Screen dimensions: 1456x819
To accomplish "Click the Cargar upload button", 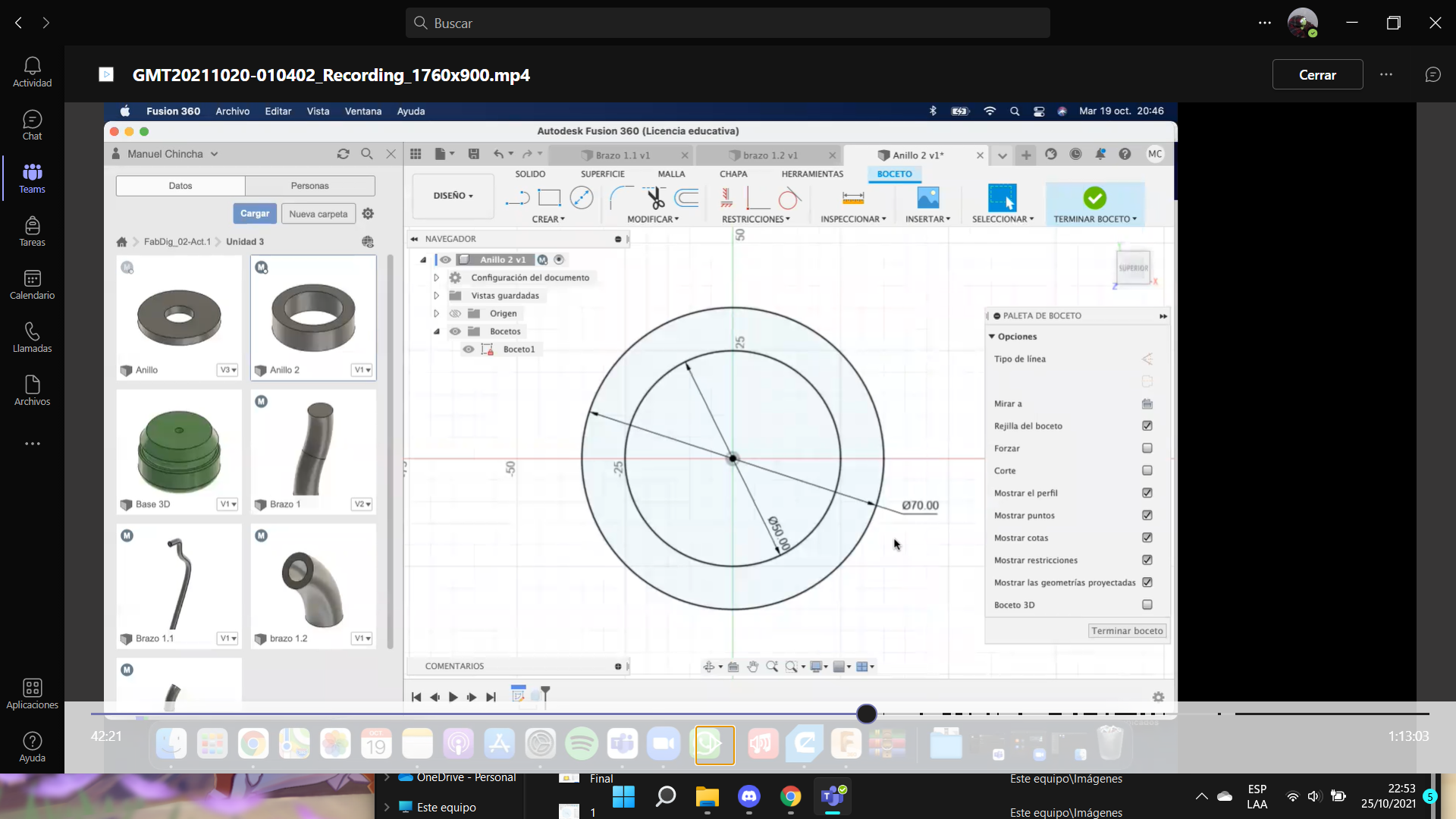I will 255,214.
